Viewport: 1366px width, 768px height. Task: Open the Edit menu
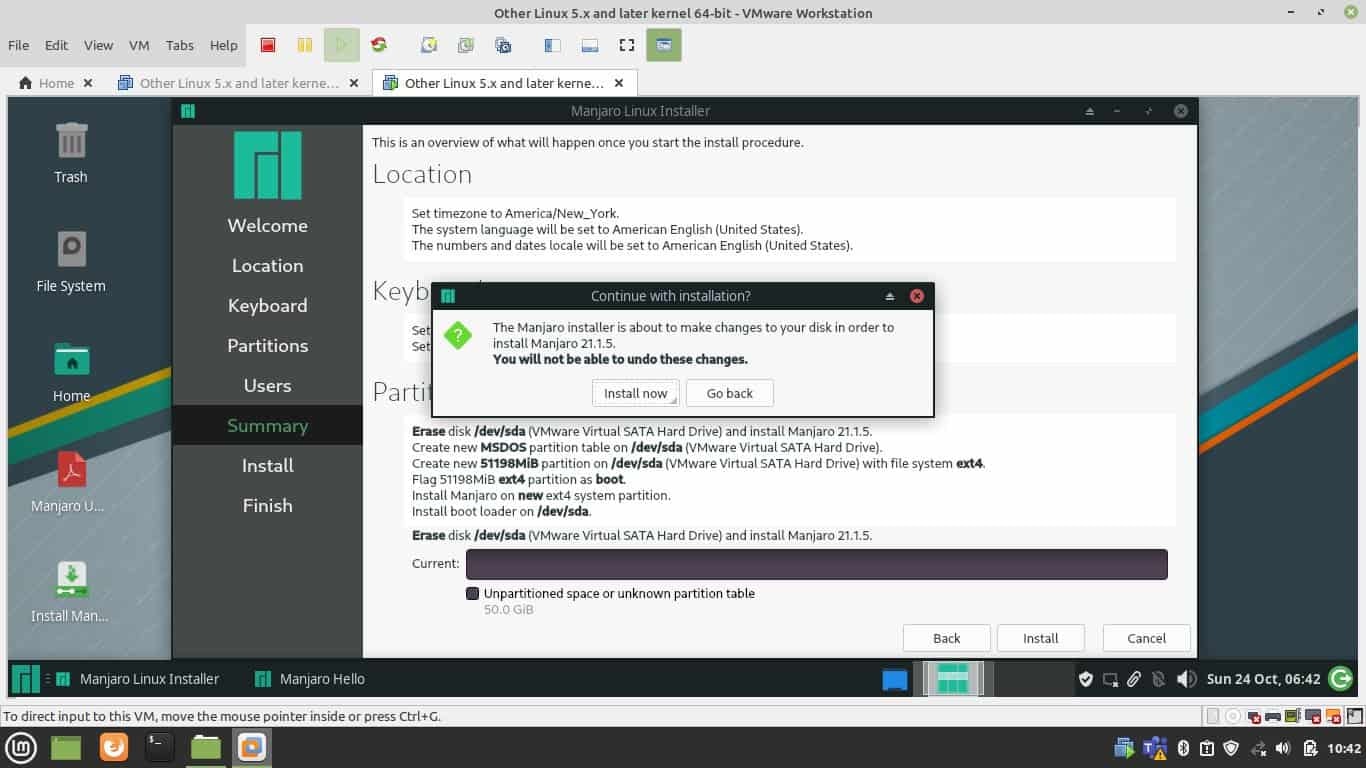(57, 45)
